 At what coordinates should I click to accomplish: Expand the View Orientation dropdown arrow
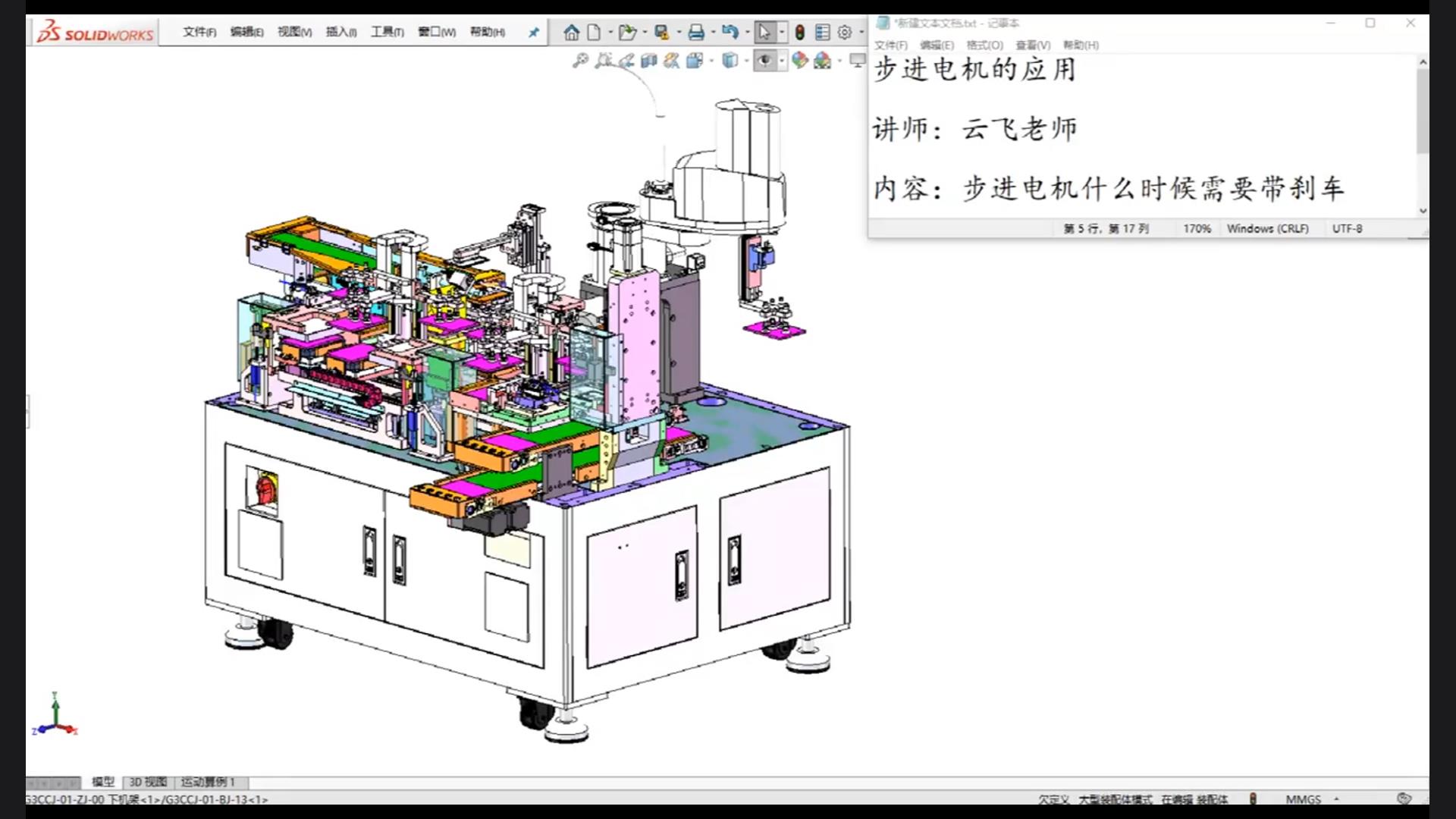711,61
